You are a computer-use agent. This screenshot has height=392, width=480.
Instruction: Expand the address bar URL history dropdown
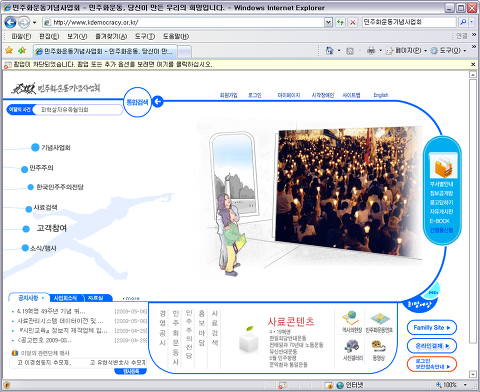tap(328, 22)
